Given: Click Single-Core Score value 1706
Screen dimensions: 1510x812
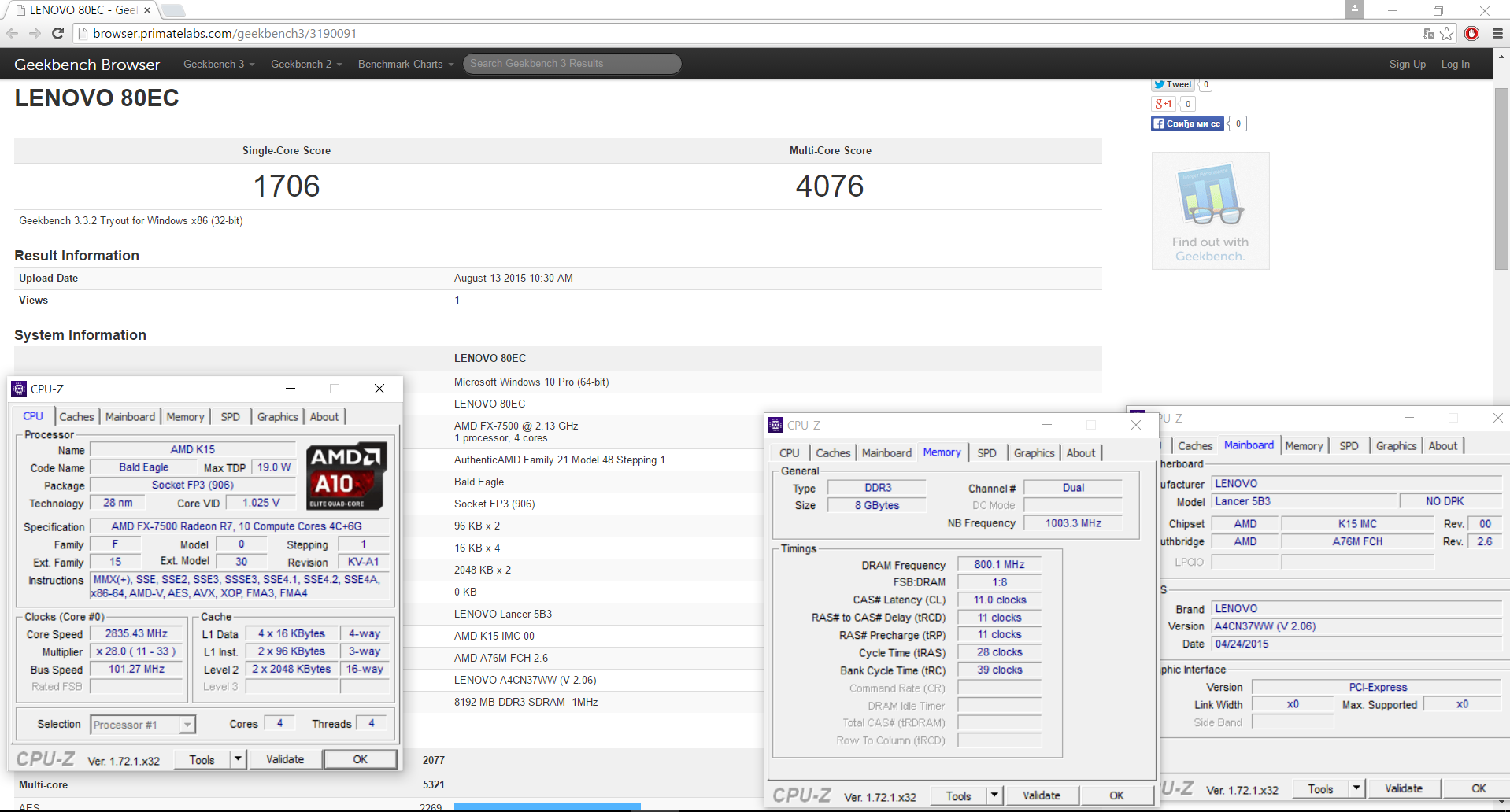Looking at the screenshot, I should click(287, 186).
